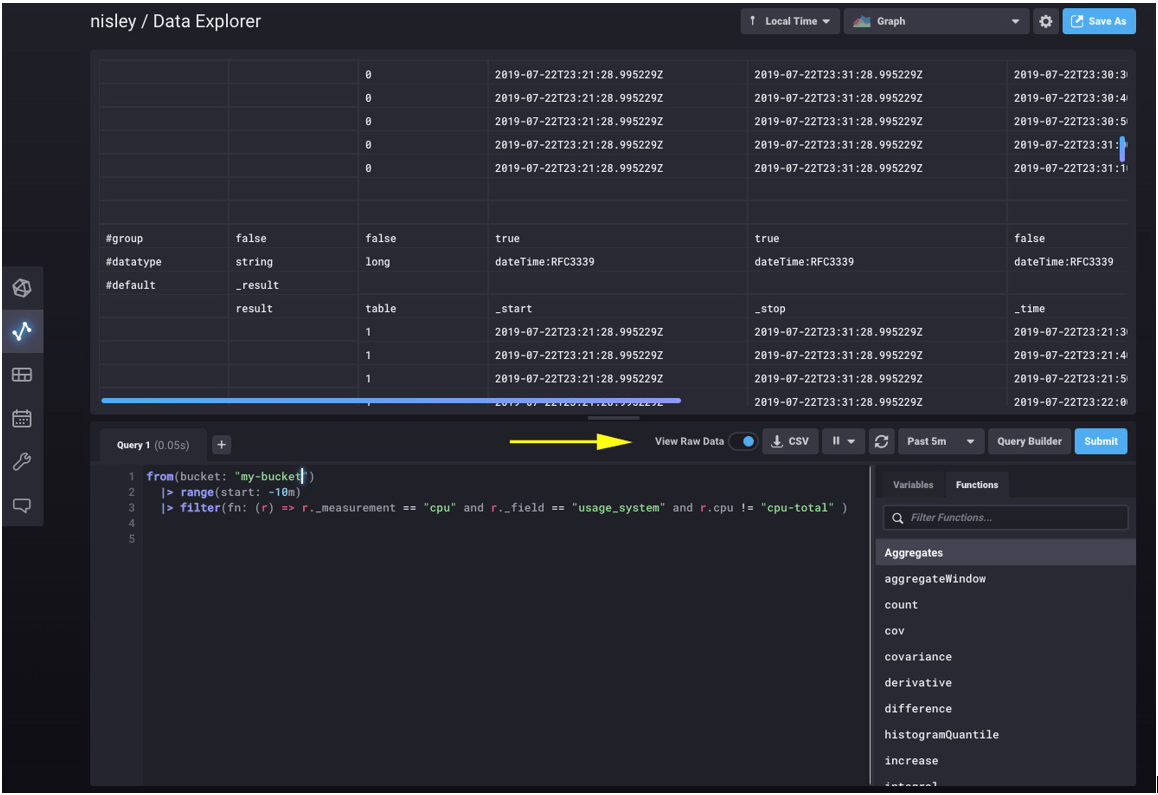Open the admin cube icon in sidebar

click(23, 287)
